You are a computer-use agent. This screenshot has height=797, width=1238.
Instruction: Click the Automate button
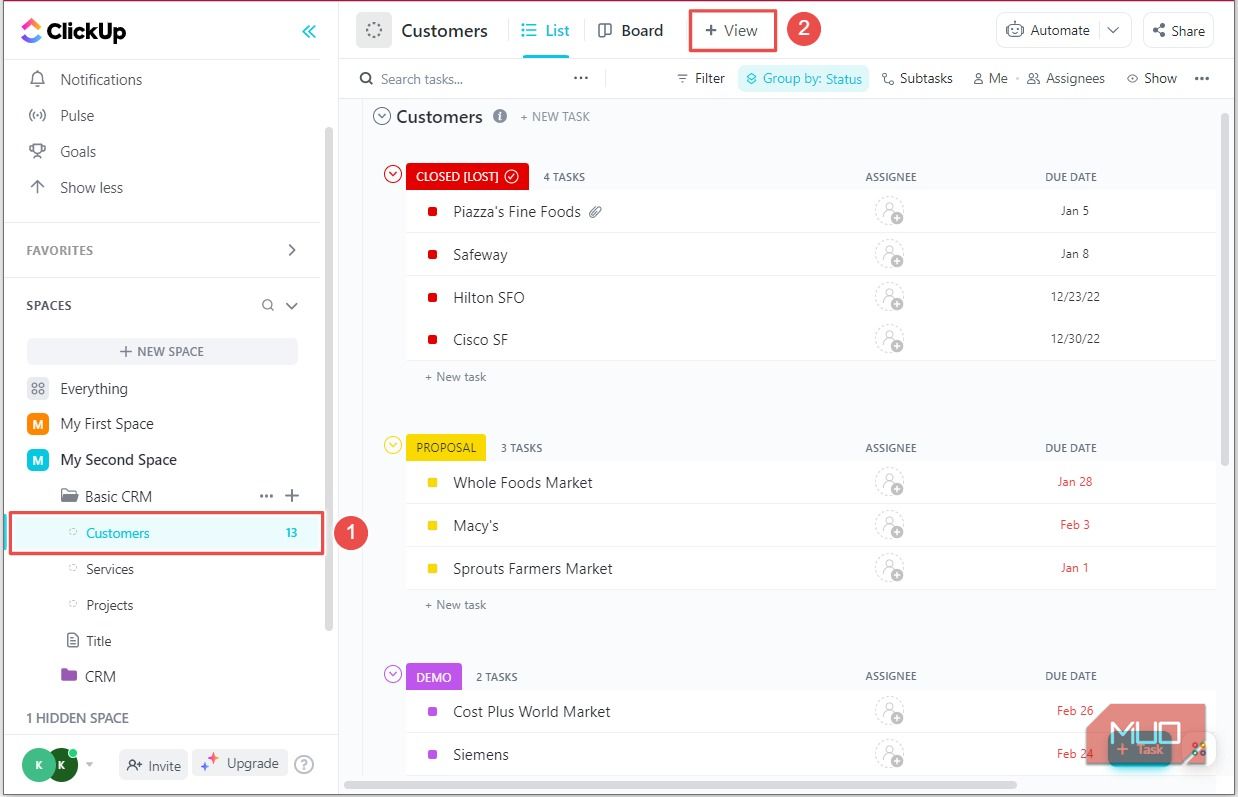(x=1048, y=30)
